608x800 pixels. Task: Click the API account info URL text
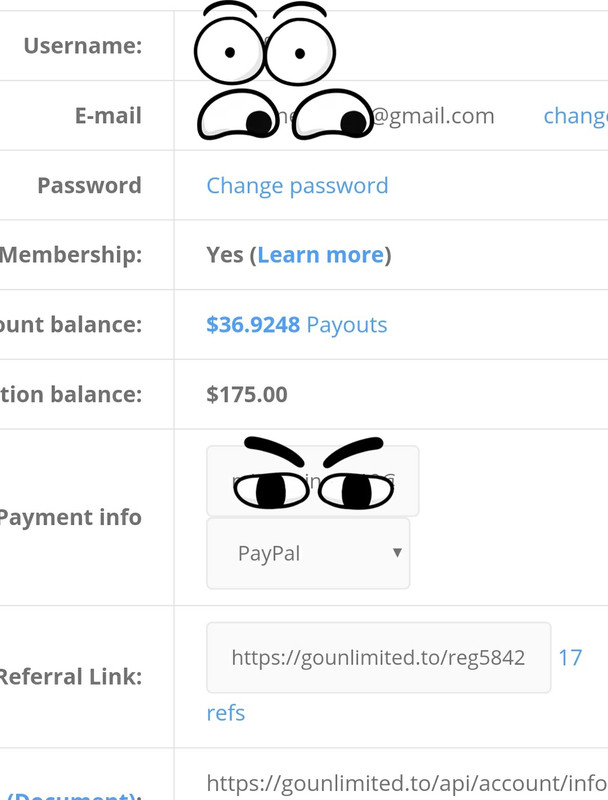(406, 782)
